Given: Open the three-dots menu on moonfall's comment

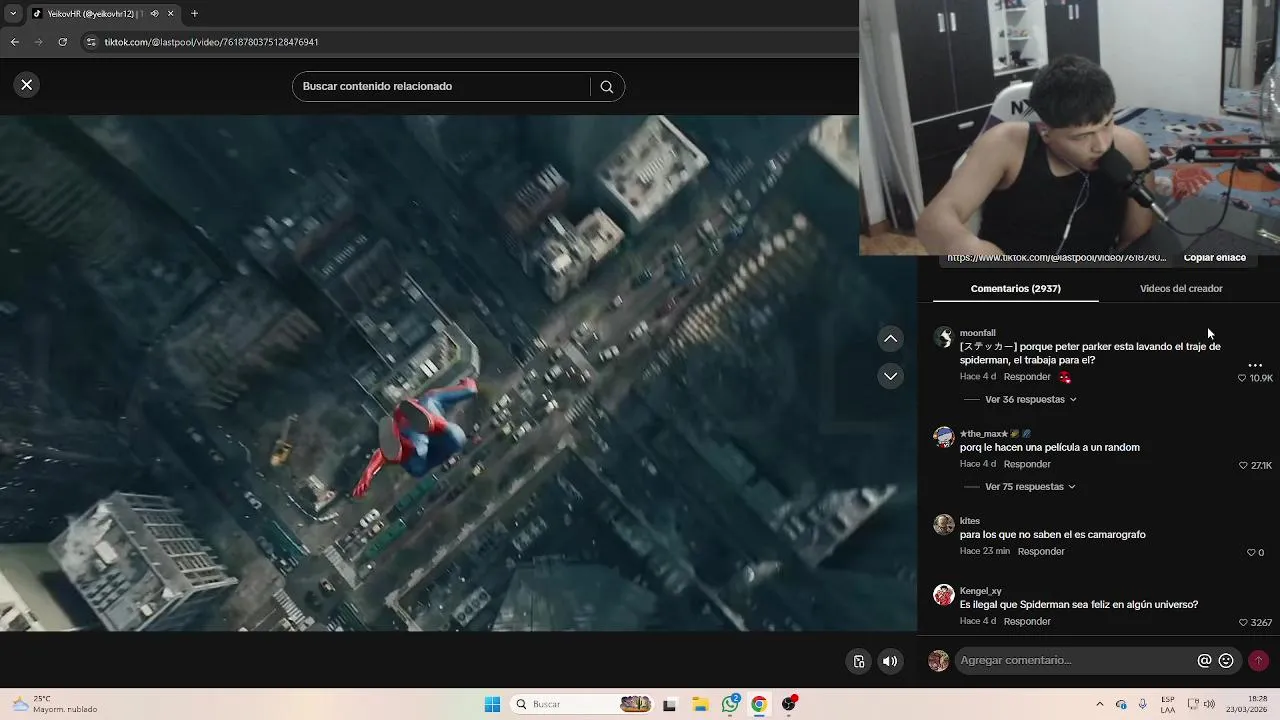Looking at the screenshot, I should click(x=1255, y=365).
